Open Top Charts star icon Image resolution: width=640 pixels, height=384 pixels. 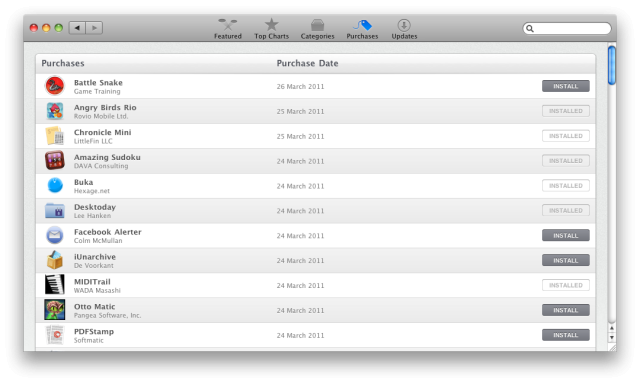(x=271, y=25)
